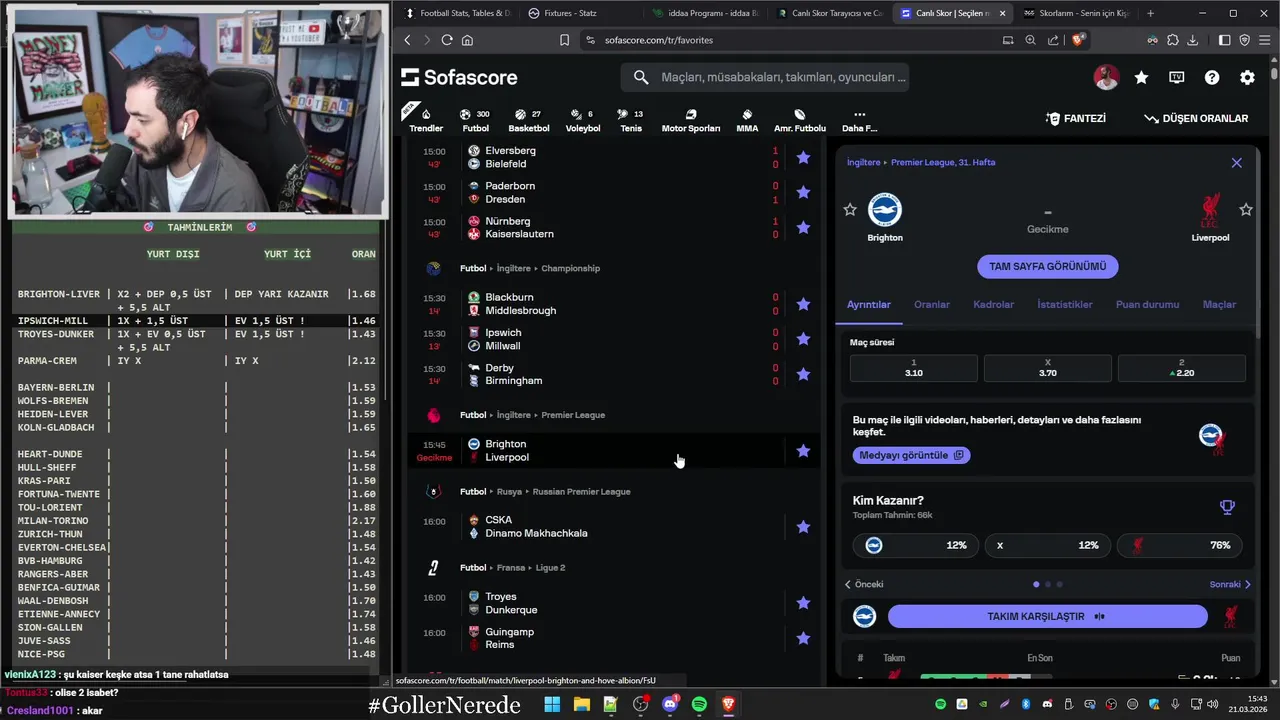The width and height of the screenshot is (1280, 720).
Task: Switch to the İstatistikler tab
Action: point(1065,304)
